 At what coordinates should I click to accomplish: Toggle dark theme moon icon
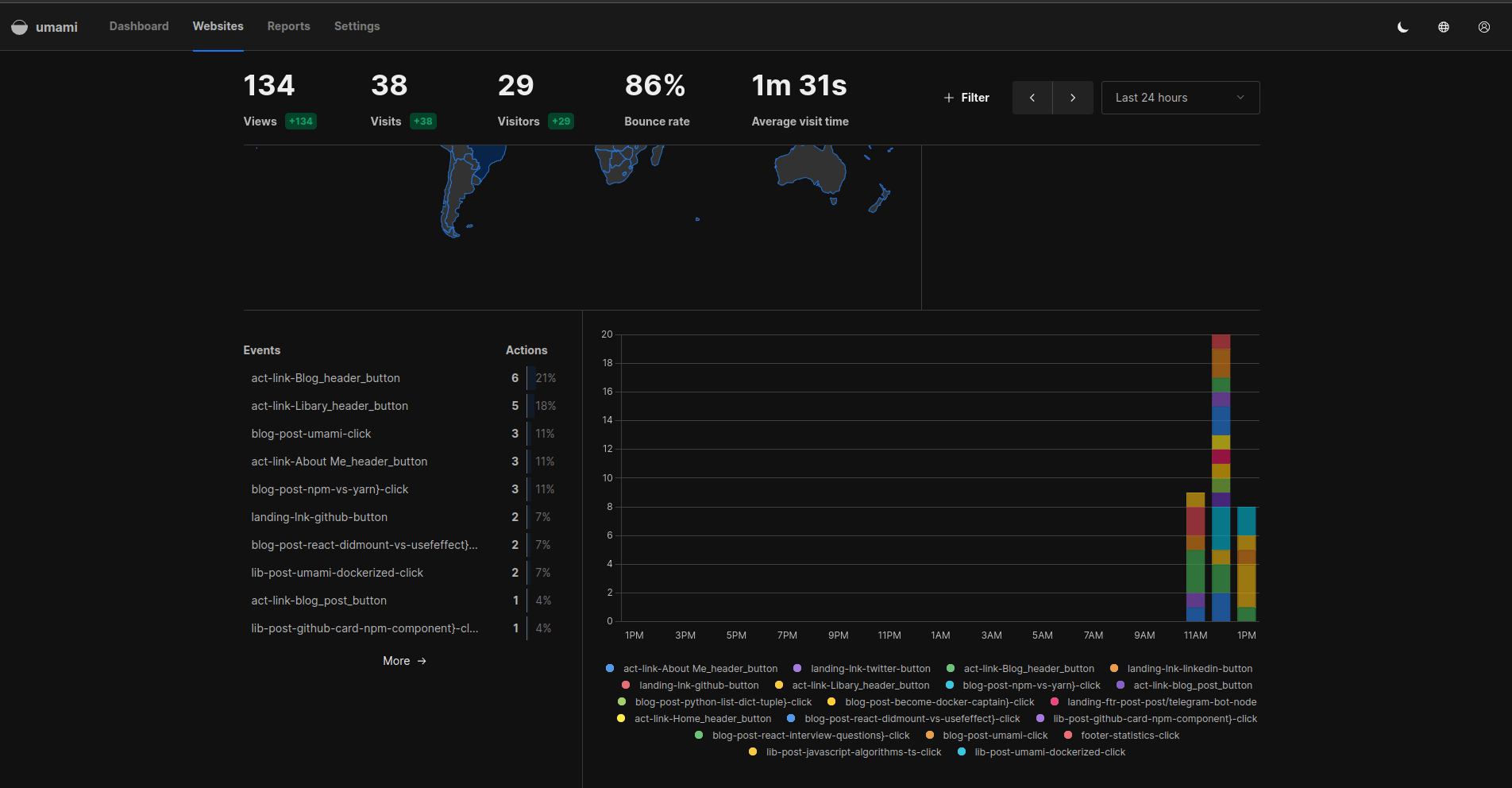click(1403, 27)
